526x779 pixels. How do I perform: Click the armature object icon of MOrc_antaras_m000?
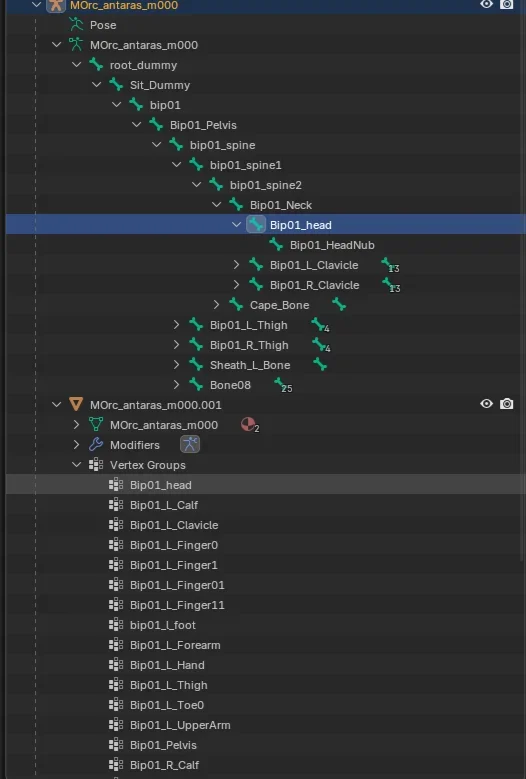56,5
